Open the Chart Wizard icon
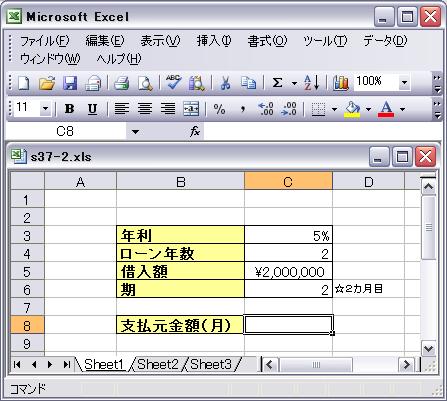 341,83
